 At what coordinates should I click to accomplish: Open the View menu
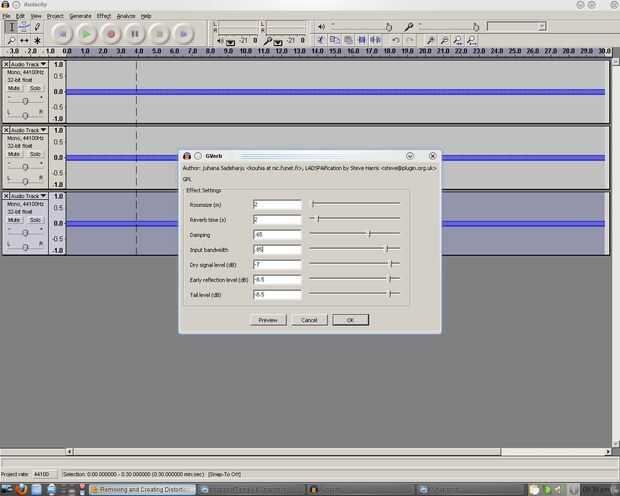(x=36, y=16)
